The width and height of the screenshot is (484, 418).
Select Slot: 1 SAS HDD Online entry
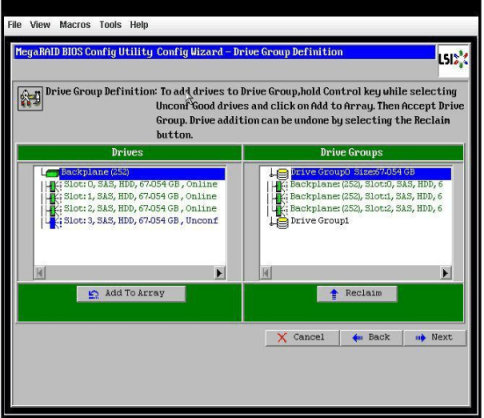[x=140, y=196]
